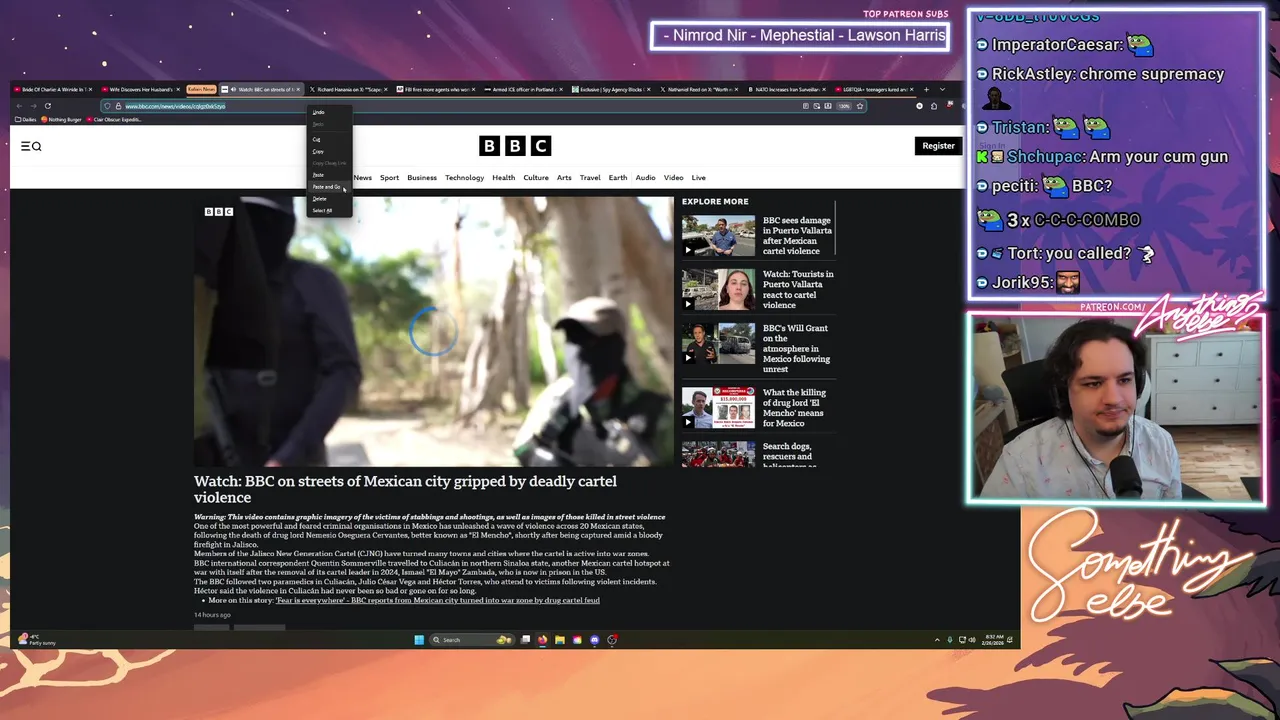This screenshot has height=720, width=1280.
Task: Open Discord from the taskbar
Action: point(595,640)
